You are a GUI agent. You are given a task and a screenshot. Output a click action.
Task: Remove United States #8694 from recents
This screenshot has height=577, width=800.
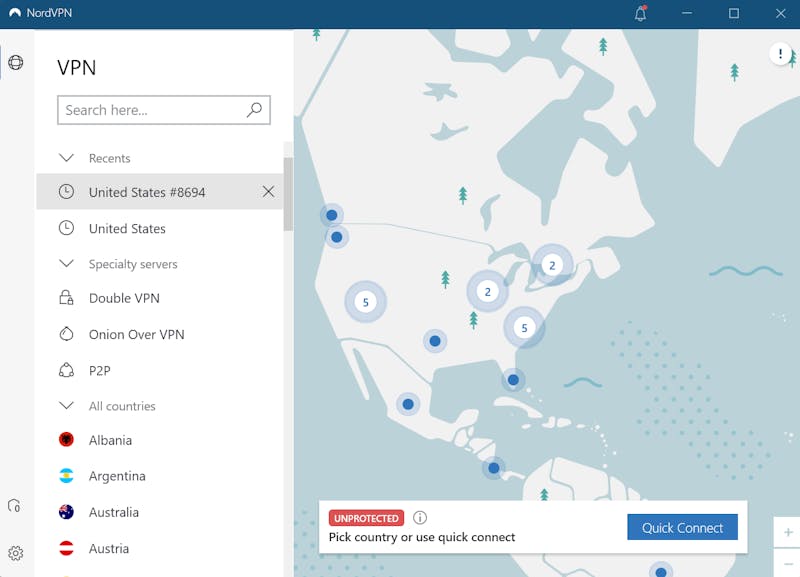point(268,192)
